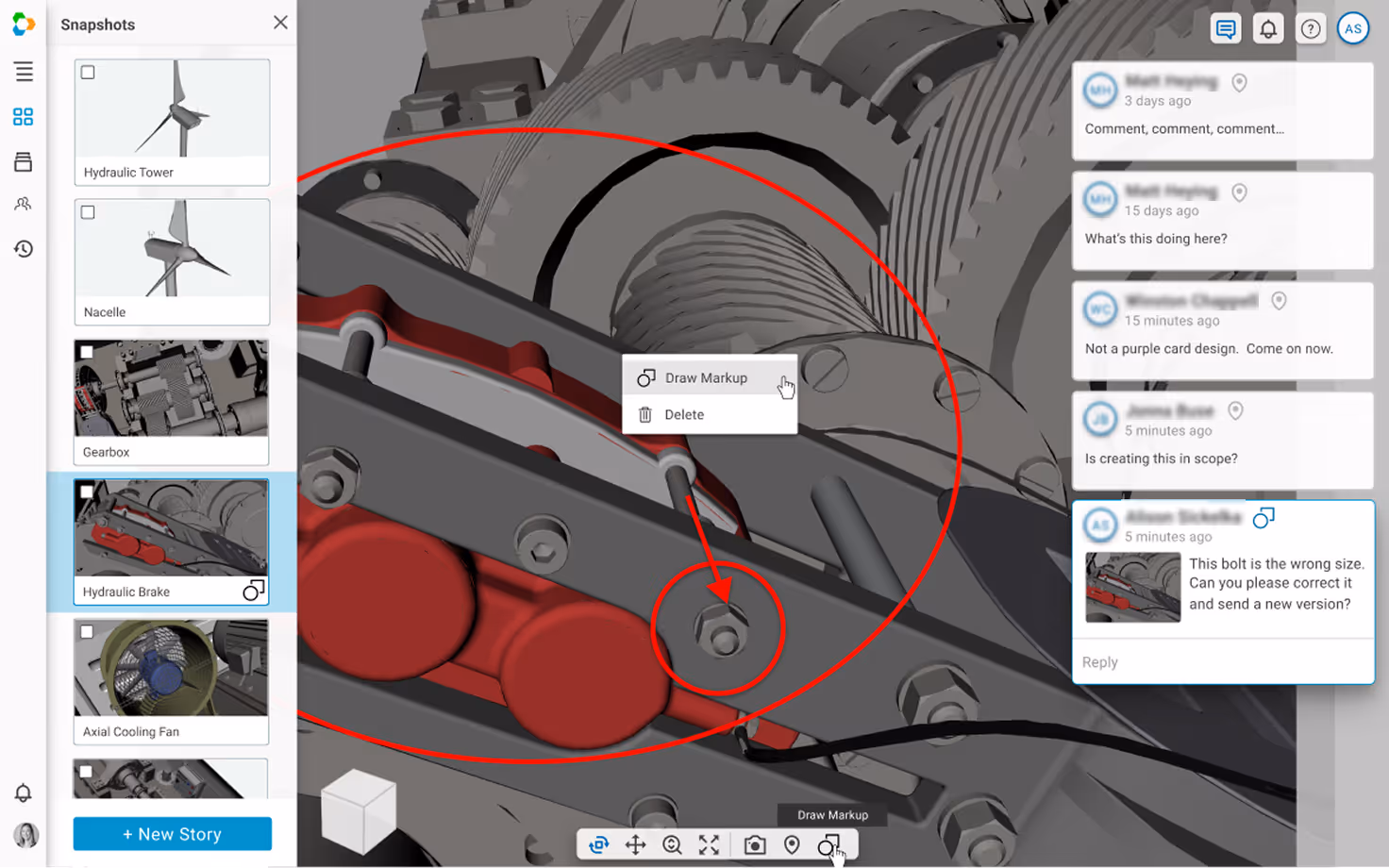Open the 'Not a purple card design' comment

pyautogui.click(x=1223, y=330)
